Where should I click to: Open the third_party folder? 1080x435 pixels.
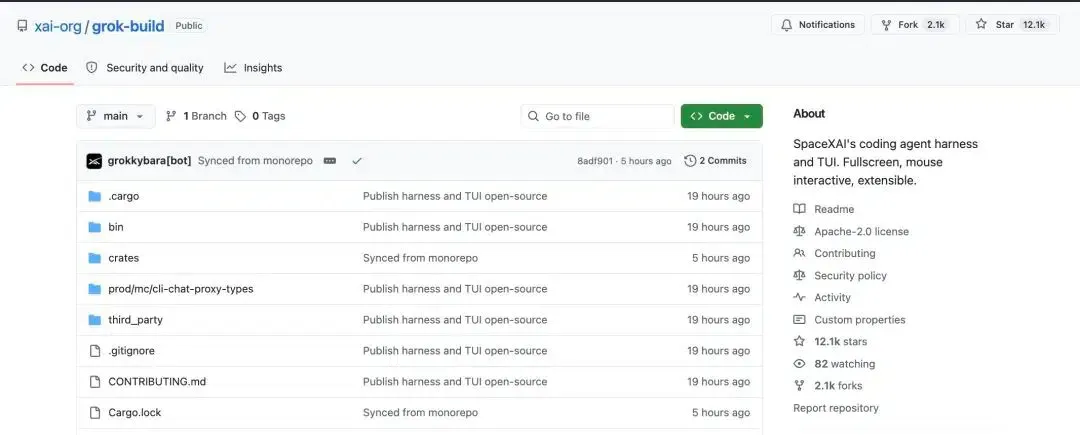click(x=135, y=320)
